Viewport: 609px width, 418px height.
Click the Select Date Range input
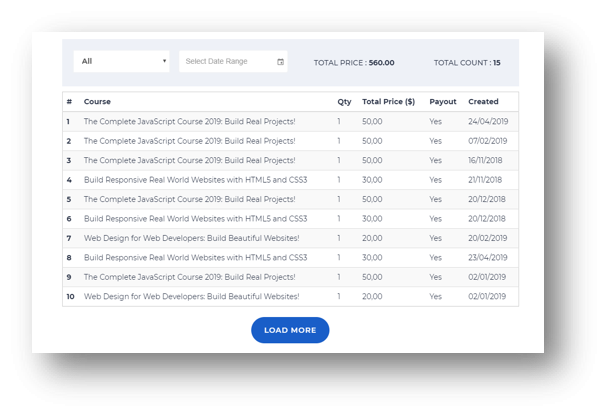click(x=227, y=62)
